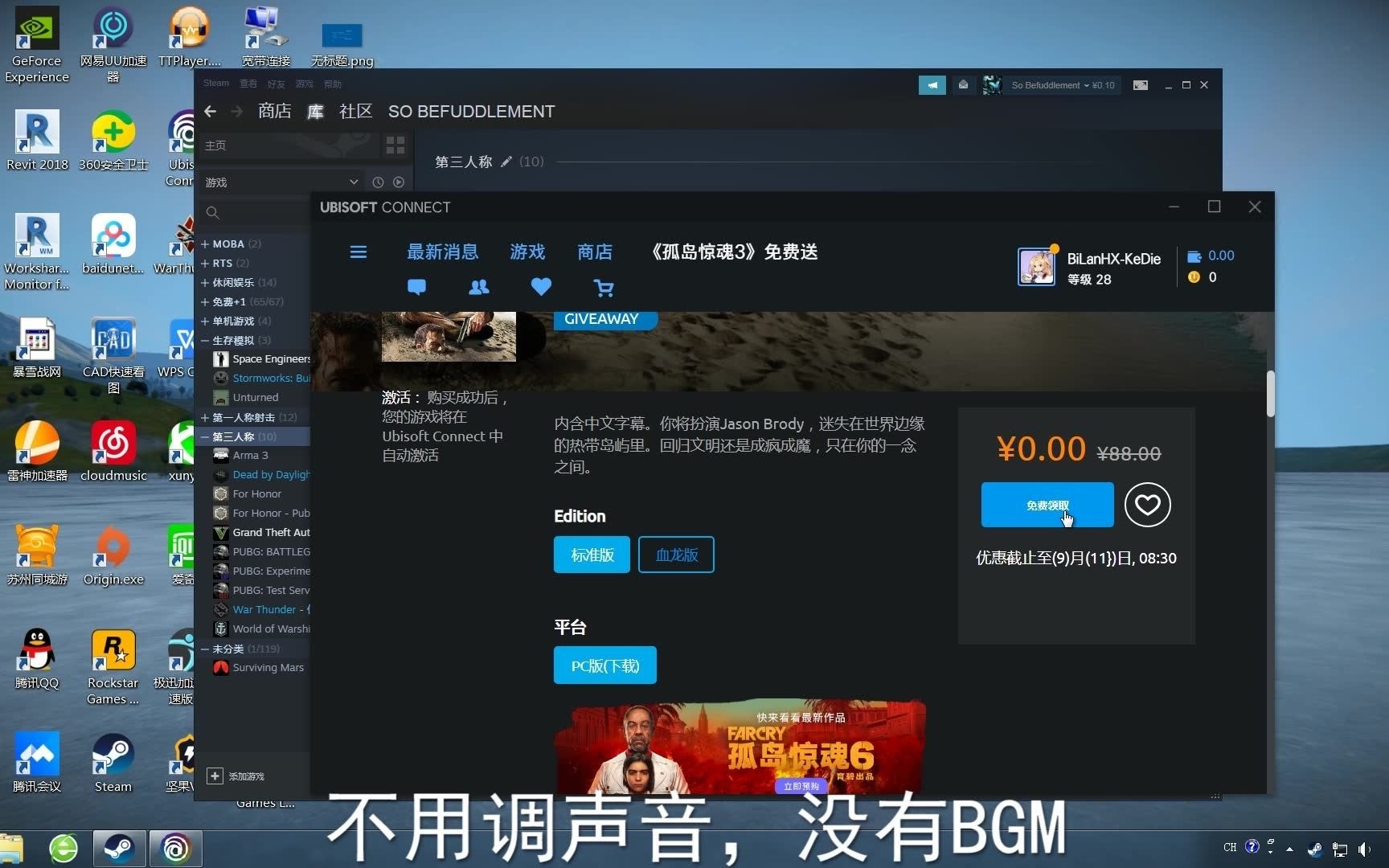Click the 免费领取 claim button
The image size is (1389, 868).
click(1047, 505)
